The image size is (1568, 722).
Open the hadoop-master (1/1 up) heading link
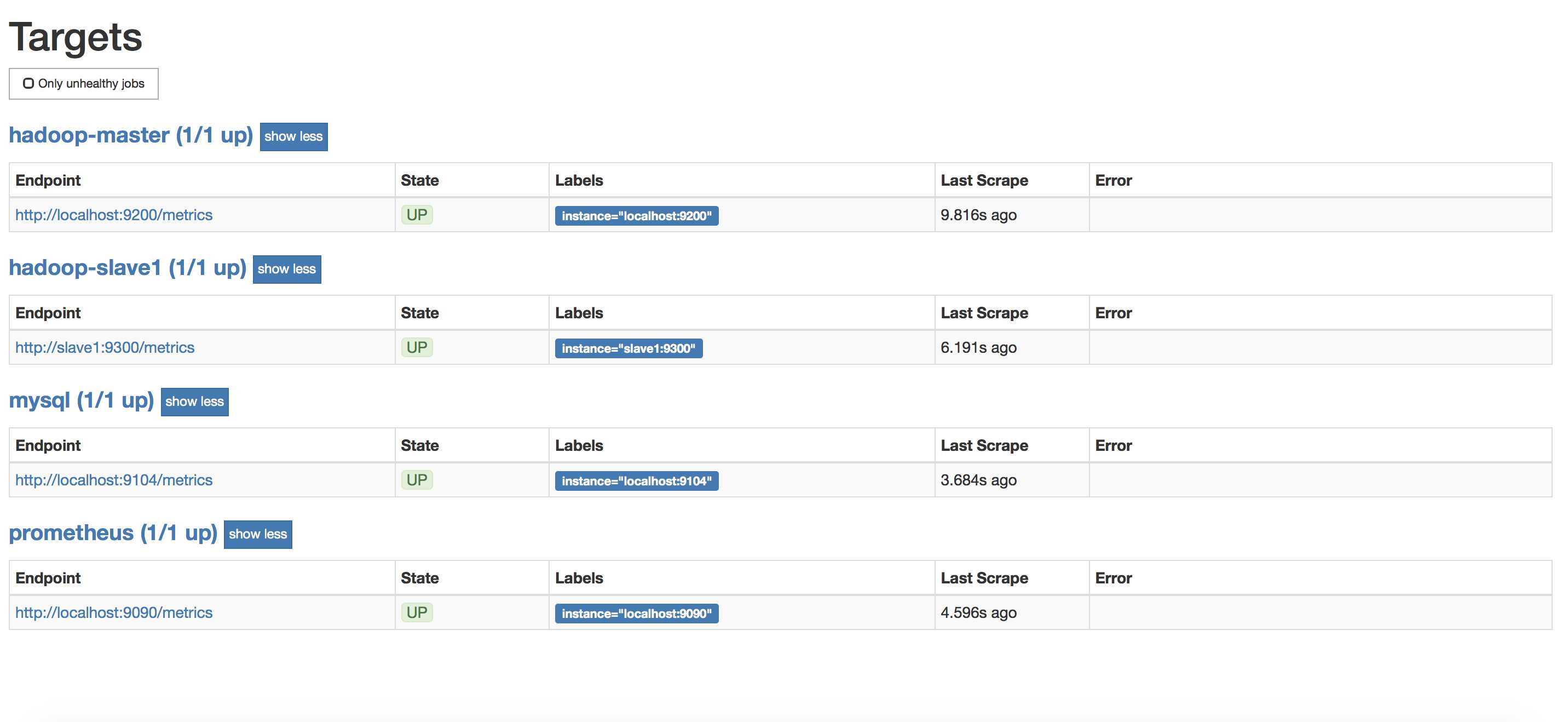131,135
